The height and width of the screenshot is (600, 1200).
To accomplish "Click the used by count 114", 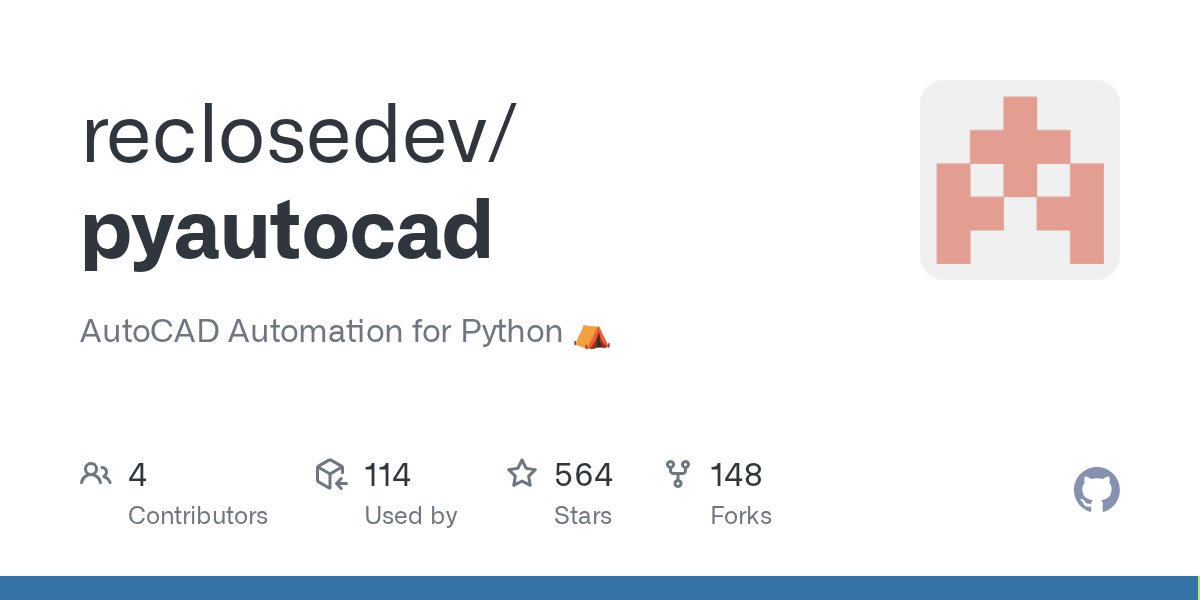I will click(x=387, y=475).
